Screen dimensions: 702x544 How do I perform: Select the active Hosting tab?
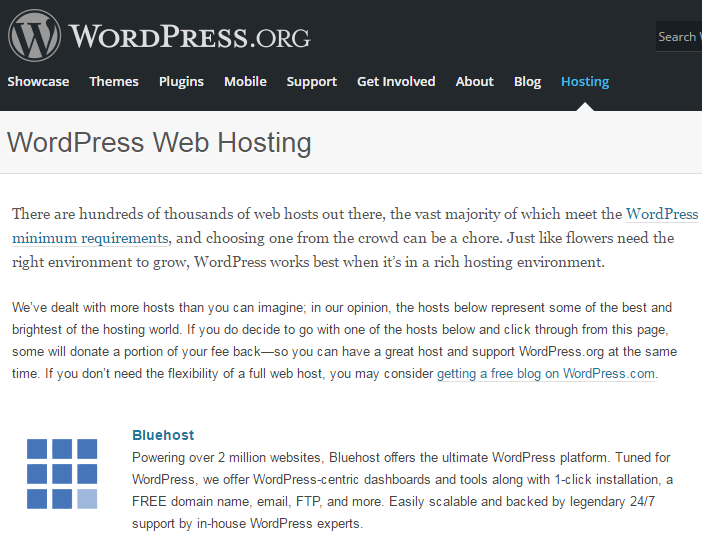coord(585,81)
